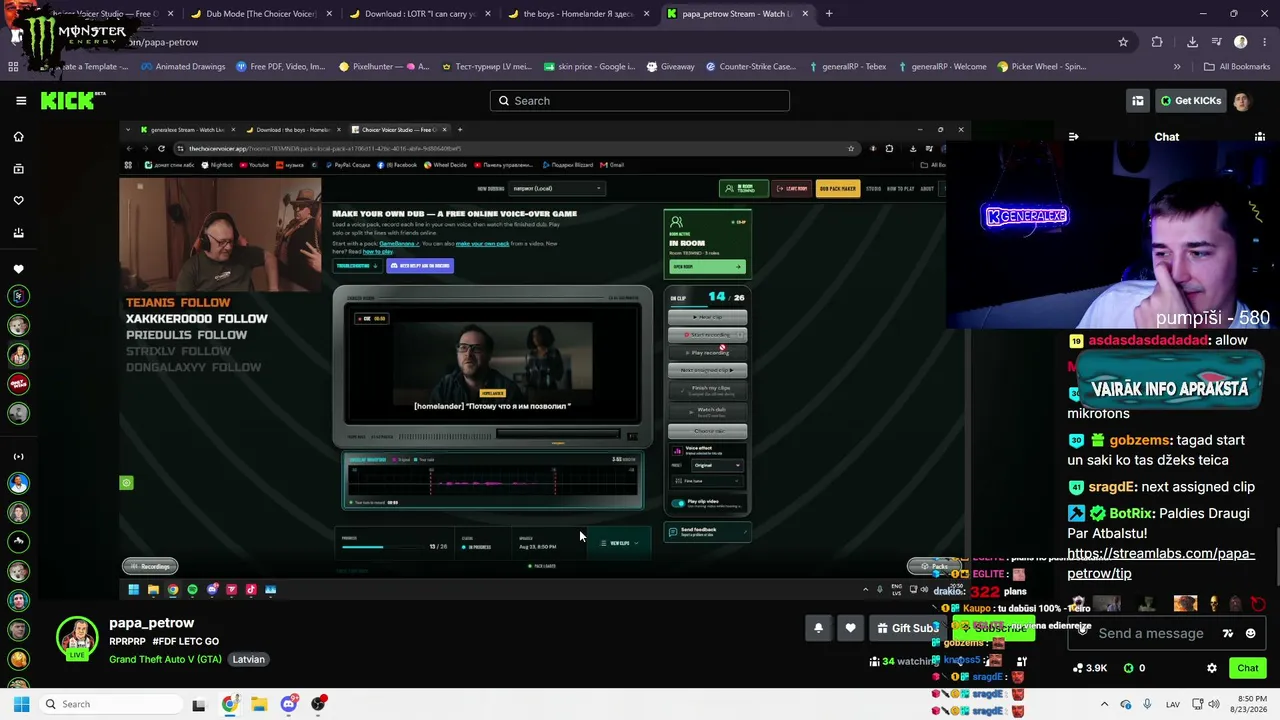Click the translate icon in the message box
Screen dimensions: 1280x720
point(1228,633)
